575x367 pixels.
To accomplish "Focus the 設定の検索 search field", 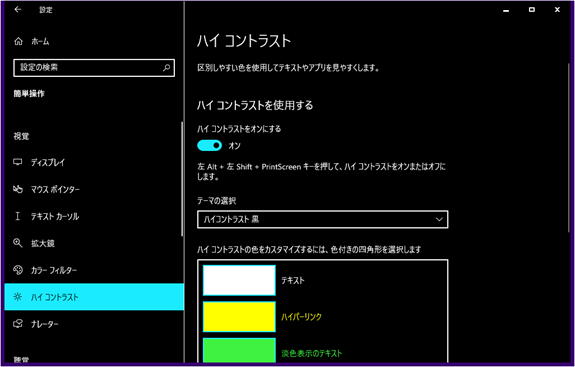I will coord(94,67).
